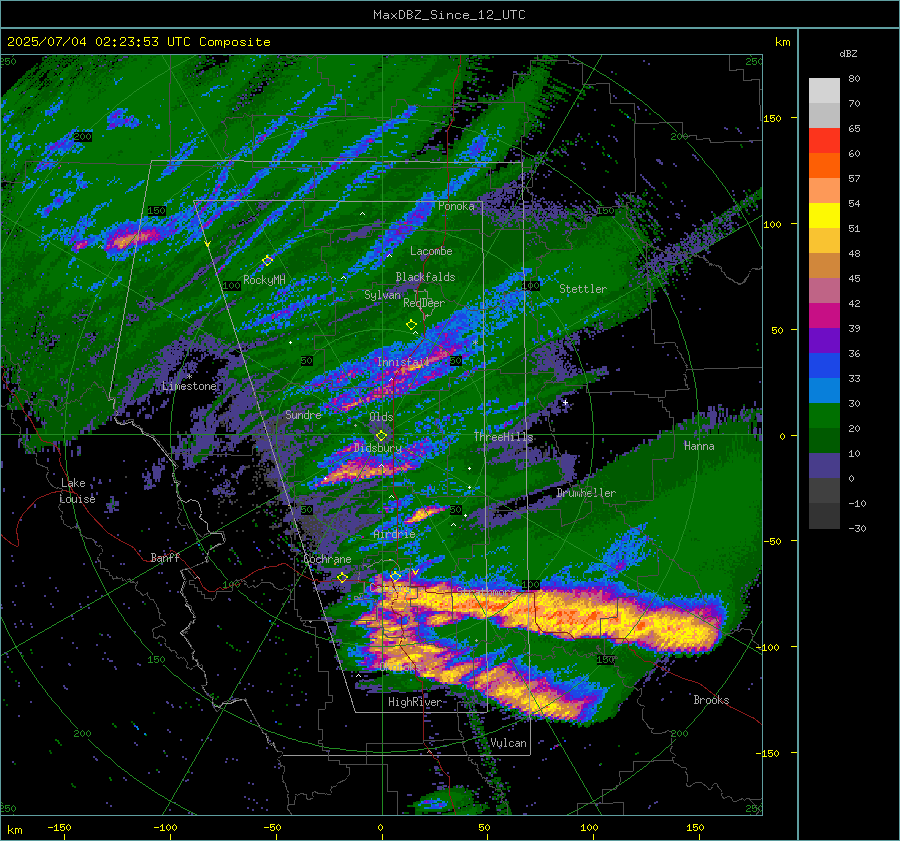This screenshot has width=900, height=841.
Task: Select the bright yellow swatch between 54 and 51
Action: (x=824, y=216)
